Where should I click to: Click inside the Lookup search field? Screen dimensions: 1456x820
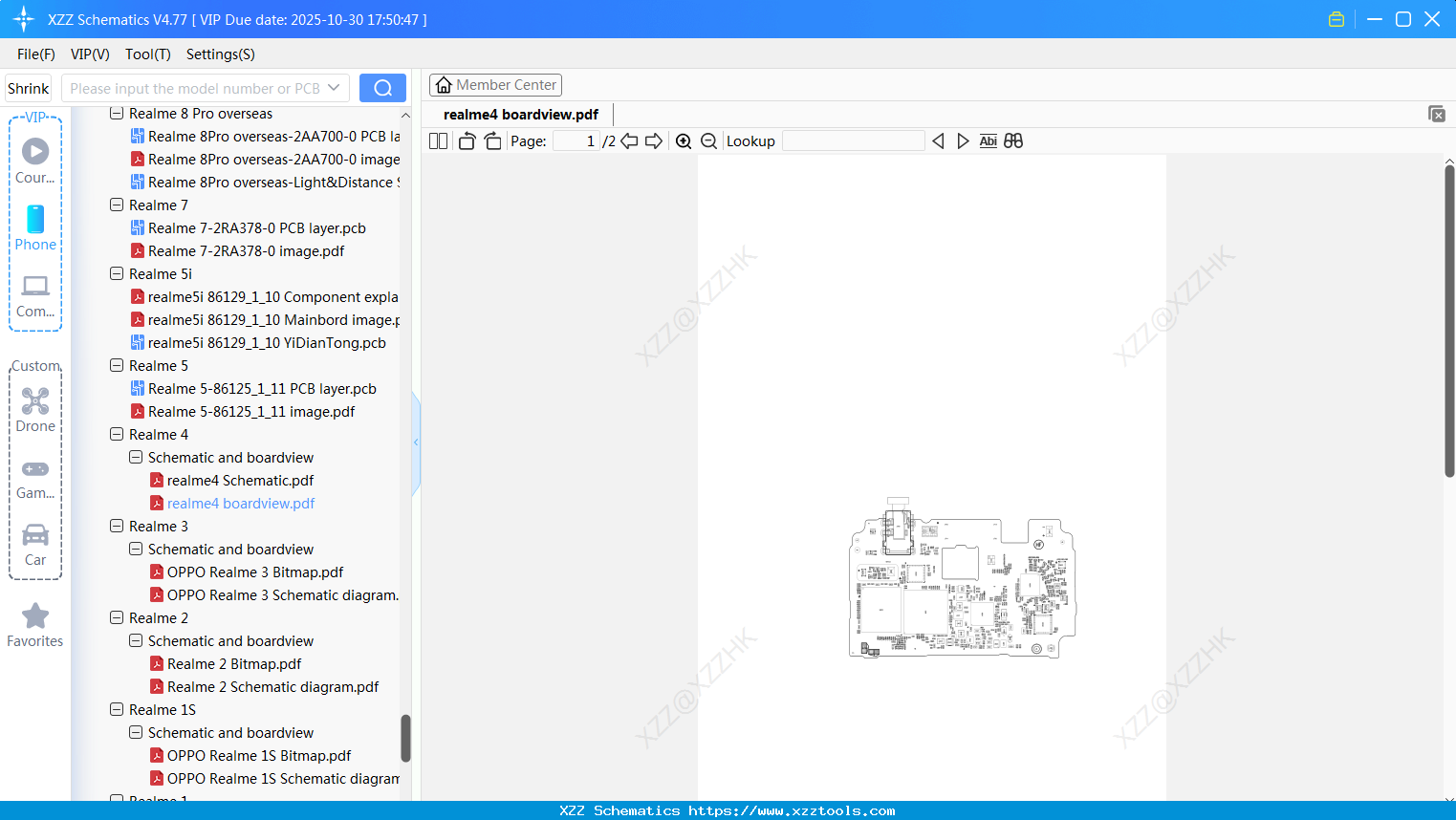[x=852, y=140]
